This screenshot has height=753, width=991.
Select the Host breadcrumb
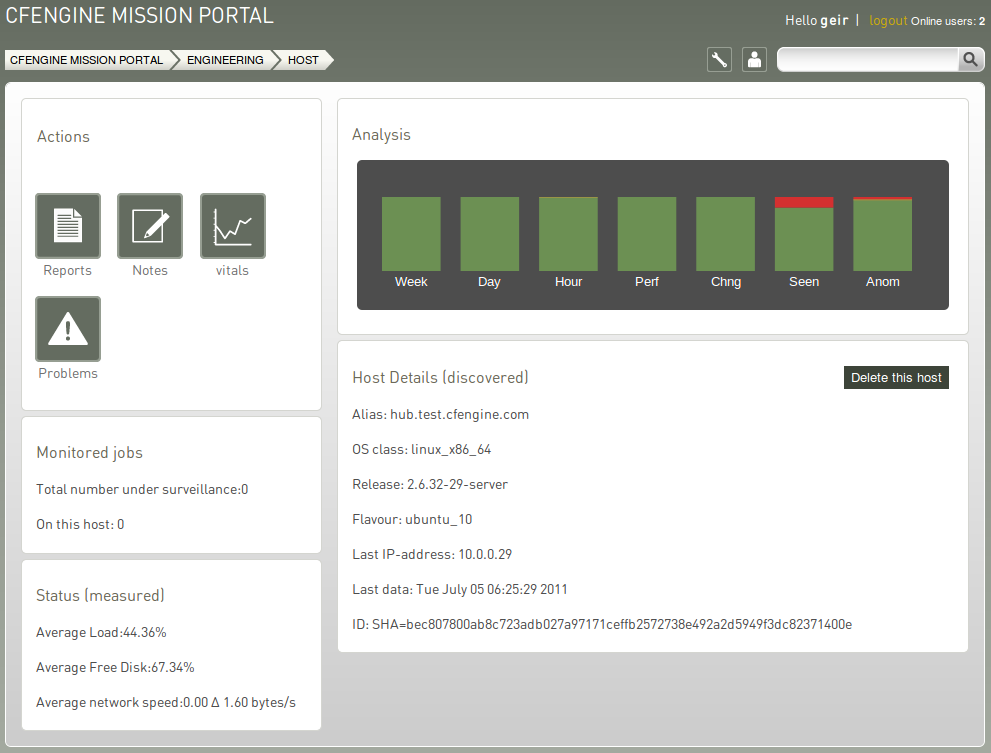(x=303, y=60)
